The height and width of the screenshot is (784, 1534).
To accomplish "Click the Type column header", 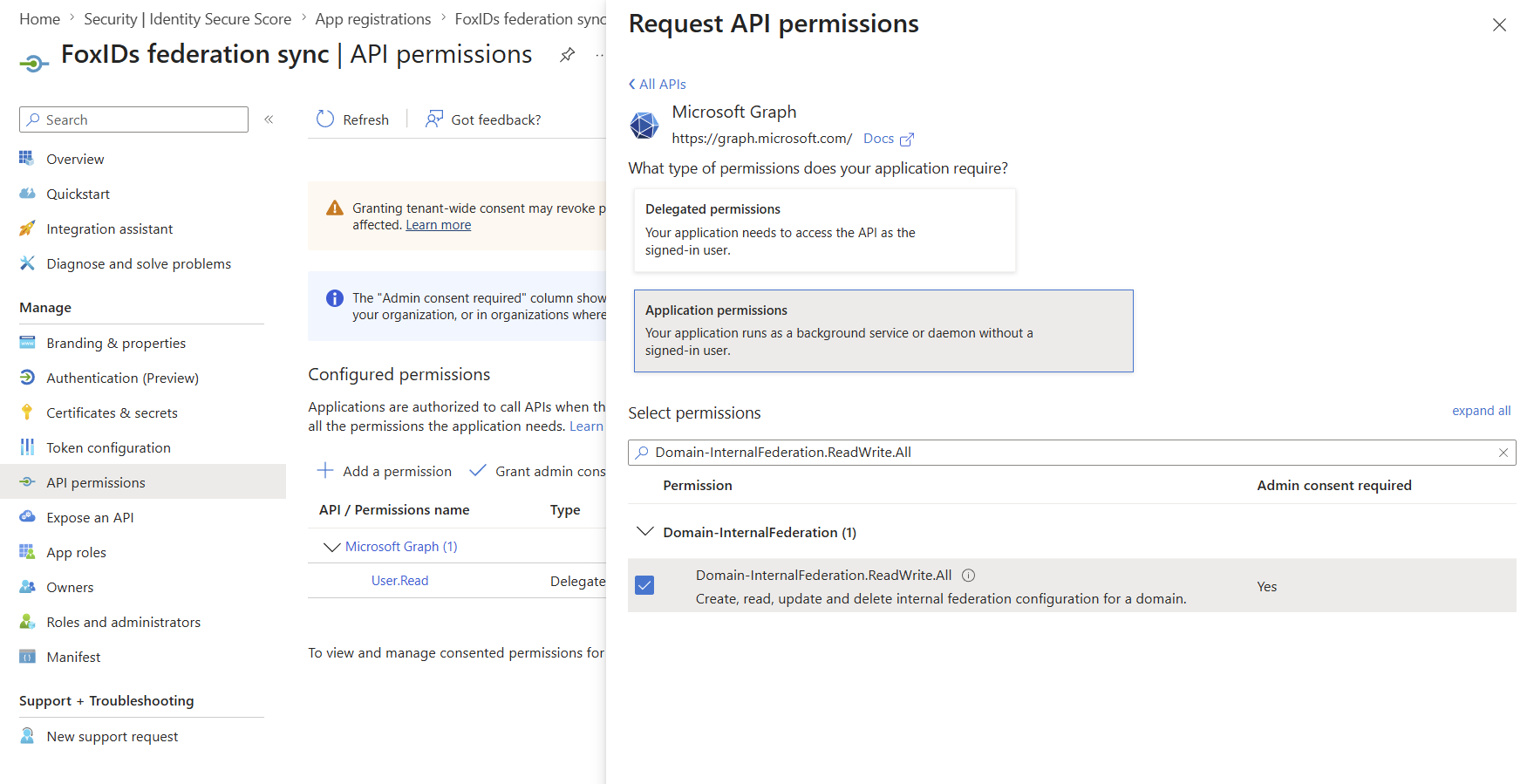I will click(x=565, y=510).
